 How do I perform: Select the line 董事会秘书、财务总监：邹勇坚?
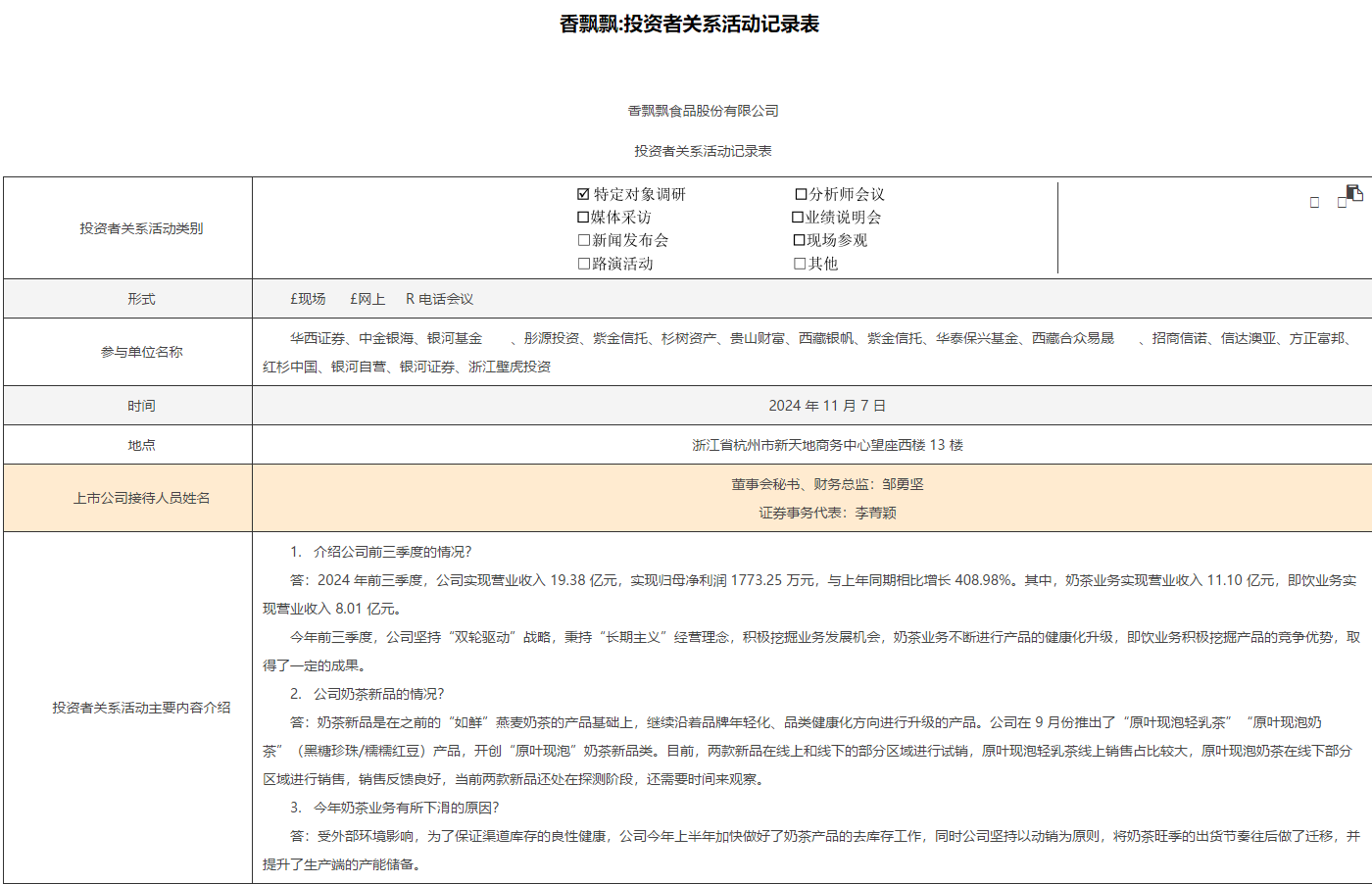827,484
